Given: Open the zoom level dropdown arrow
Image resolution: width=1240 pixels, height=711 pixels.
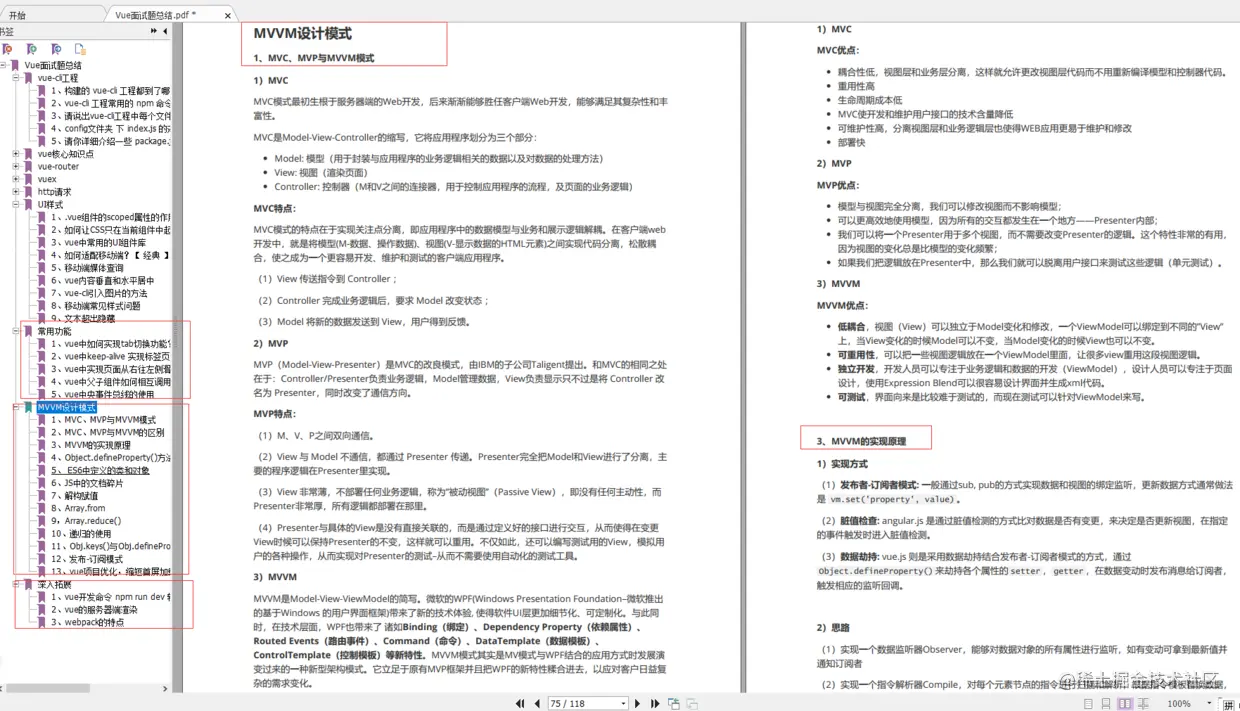Looking at the screenshot, I should [x=1209, y=703].
